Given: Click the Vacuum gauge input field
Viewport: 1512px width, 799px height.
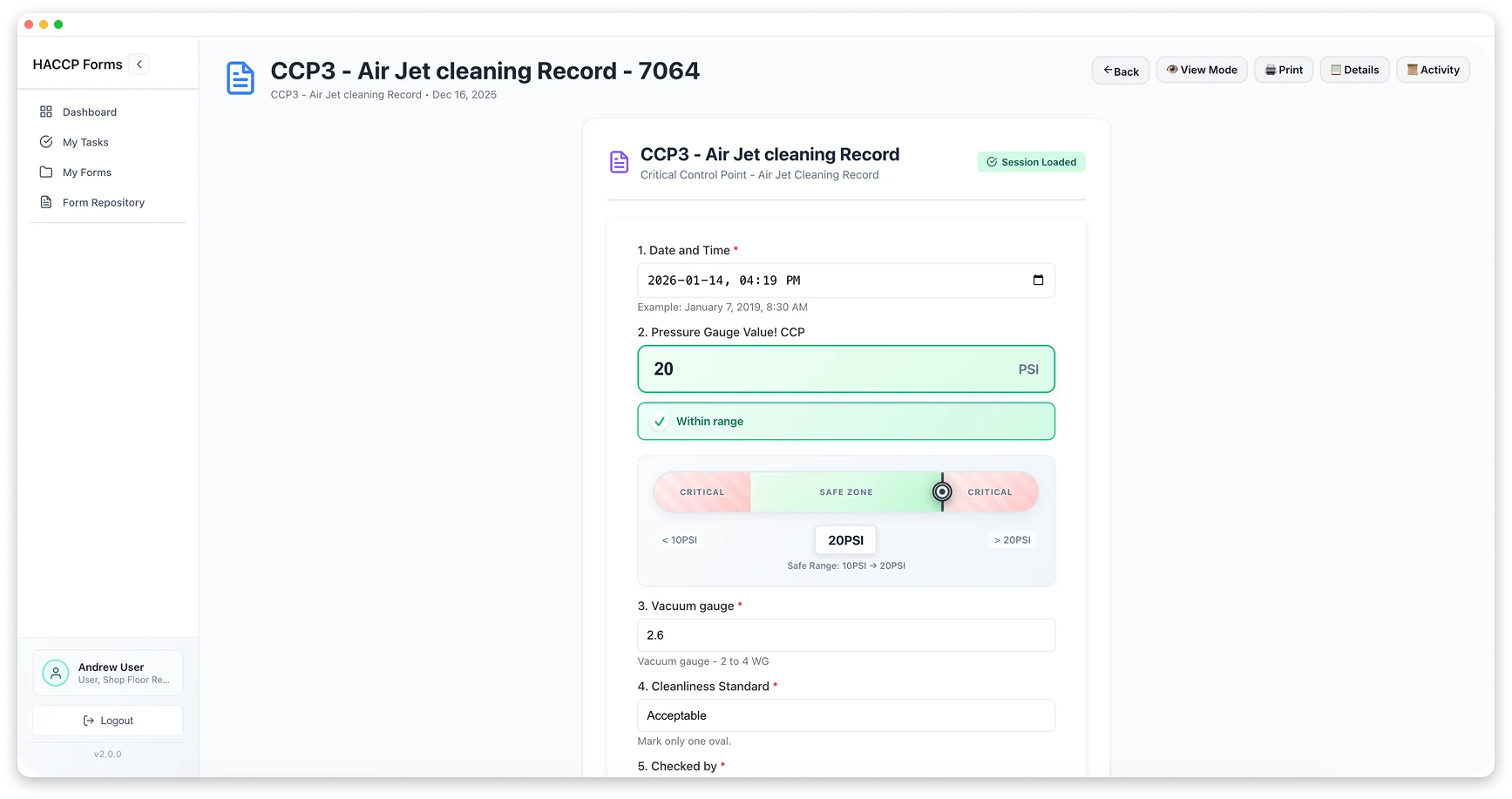Looking at the screenshot, I should tap(845, 635).
